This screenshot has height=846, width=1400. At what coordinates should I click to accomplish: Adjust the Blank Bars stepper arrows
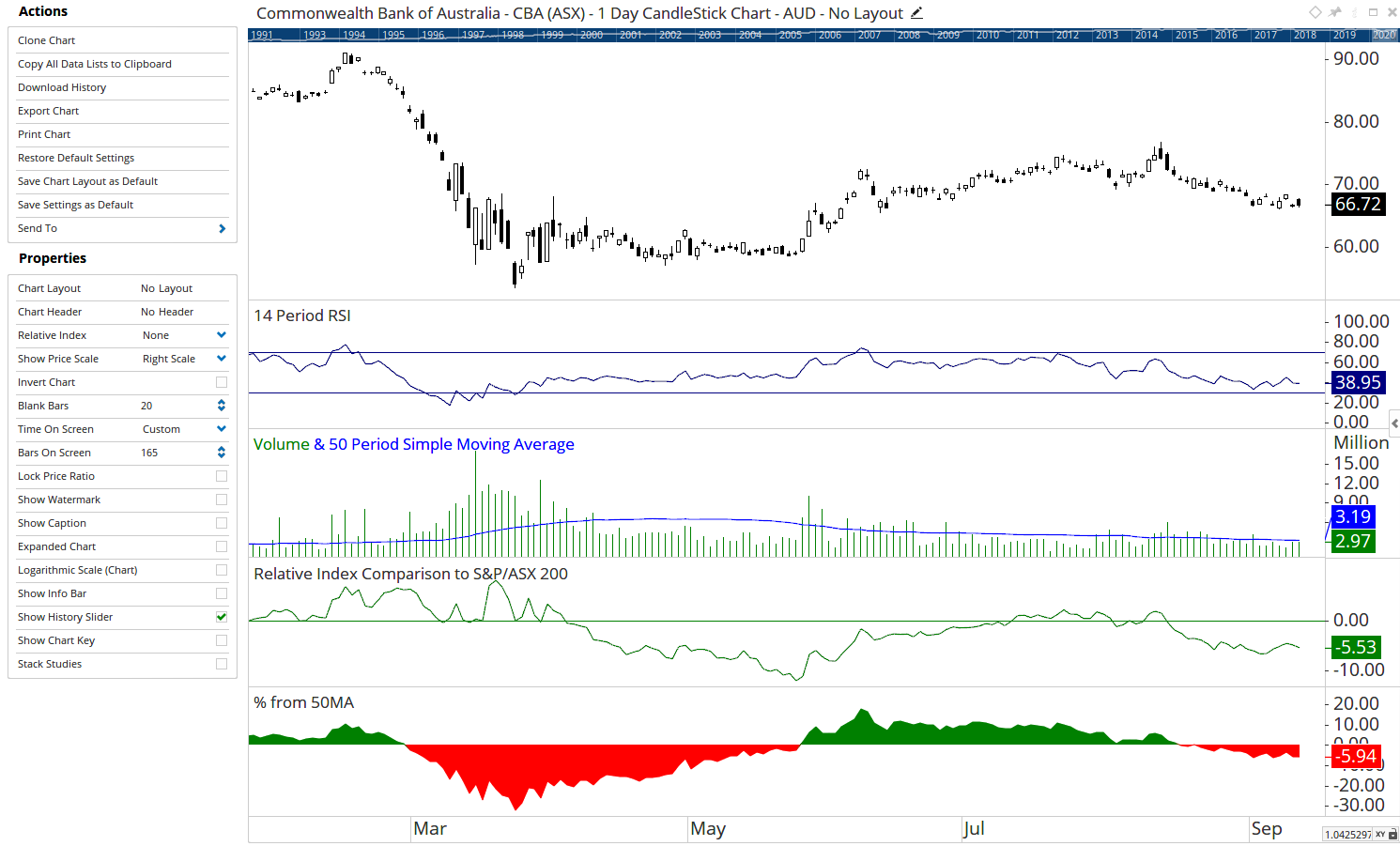tap(222, 406)
